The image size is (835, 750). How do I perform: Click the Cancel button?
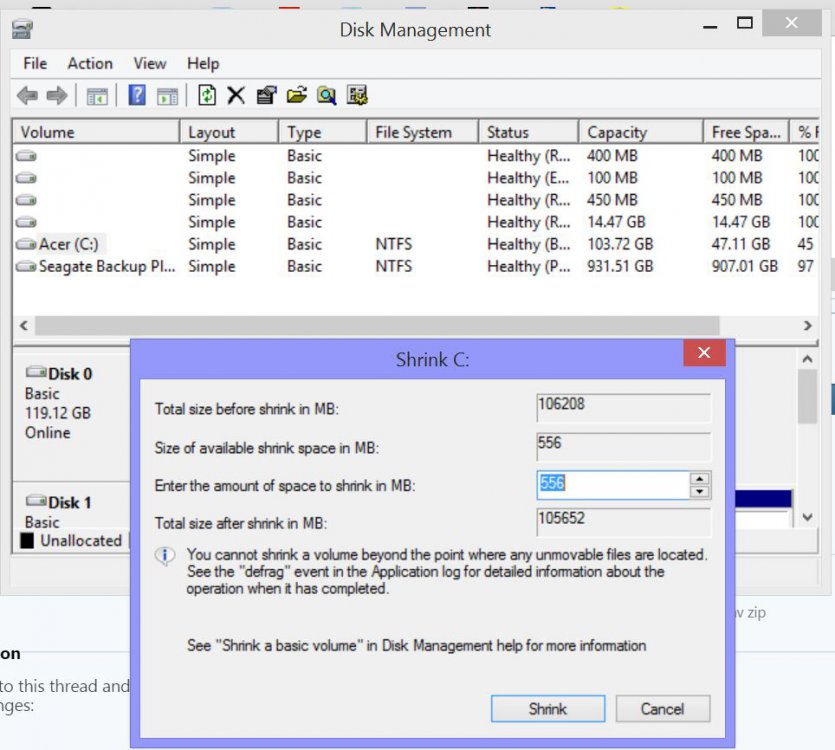[663, 709]
